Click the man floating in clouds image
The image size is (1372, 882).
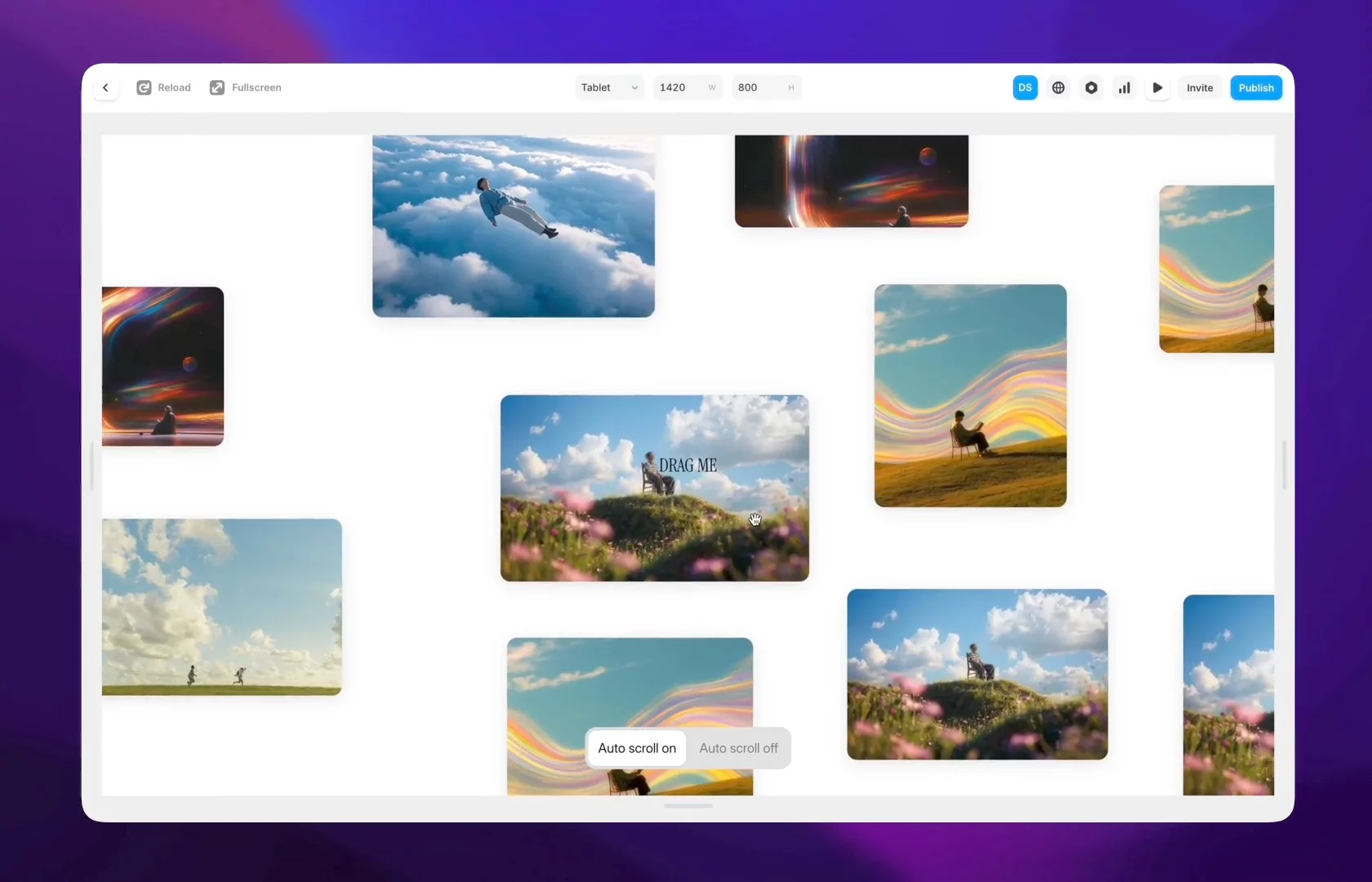pyautogui.click(x=514, y=226)
